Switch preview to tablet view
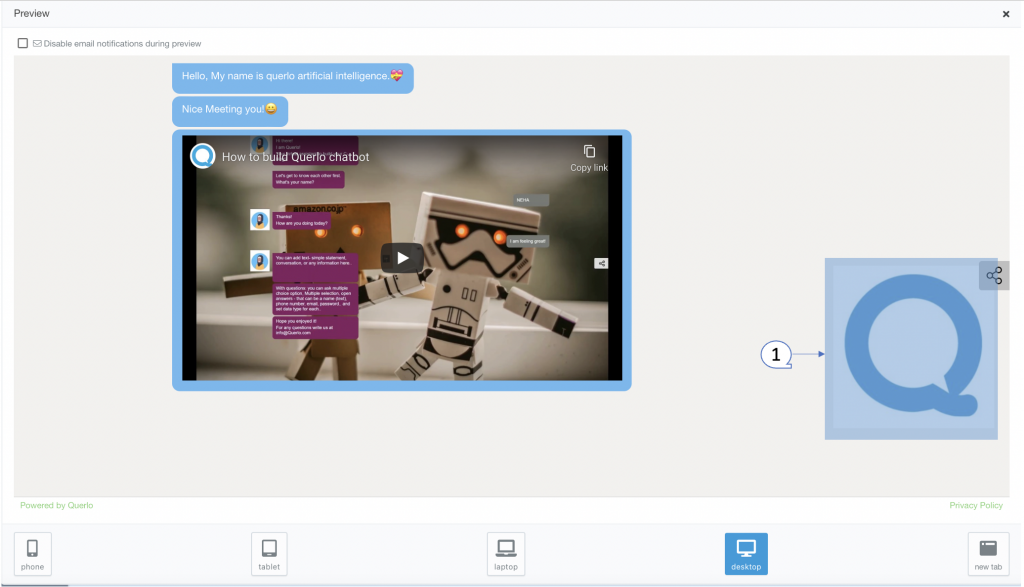 pos(269,554)
